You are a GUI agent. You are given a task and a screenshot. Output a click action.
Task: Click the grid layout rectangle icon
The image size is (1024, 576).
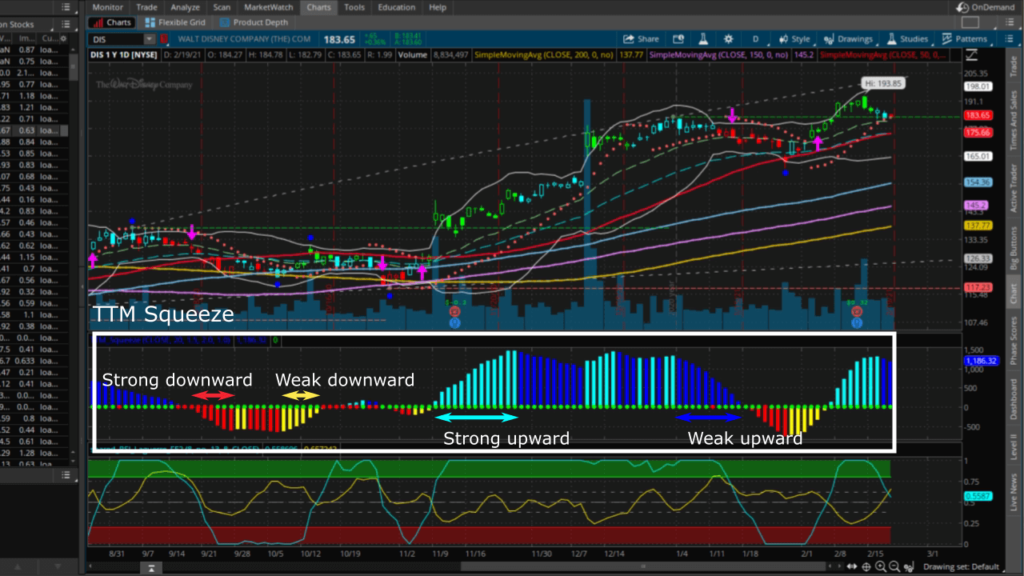pos(970,22)
